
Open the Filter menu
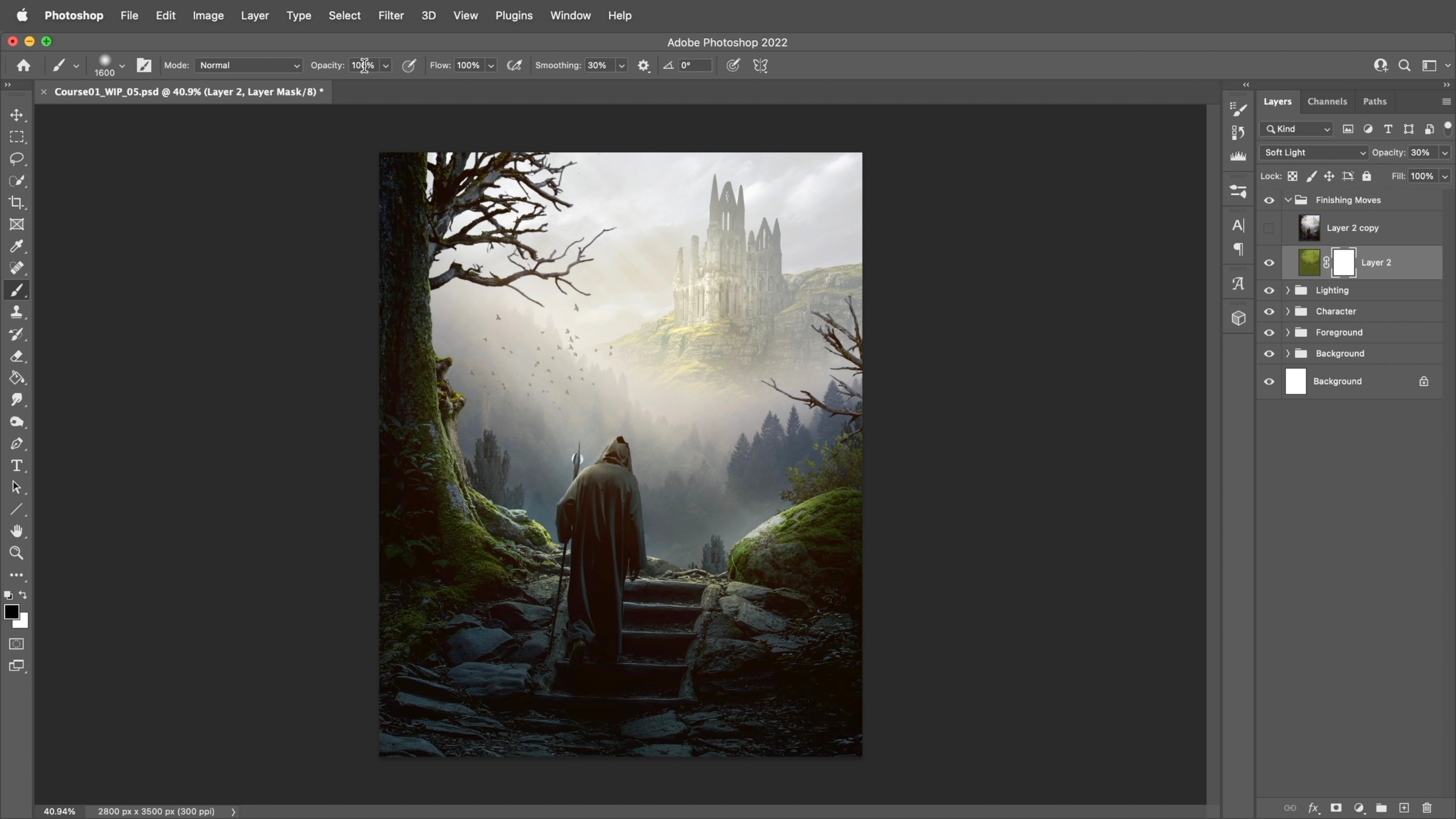click(x=391, y=15)
